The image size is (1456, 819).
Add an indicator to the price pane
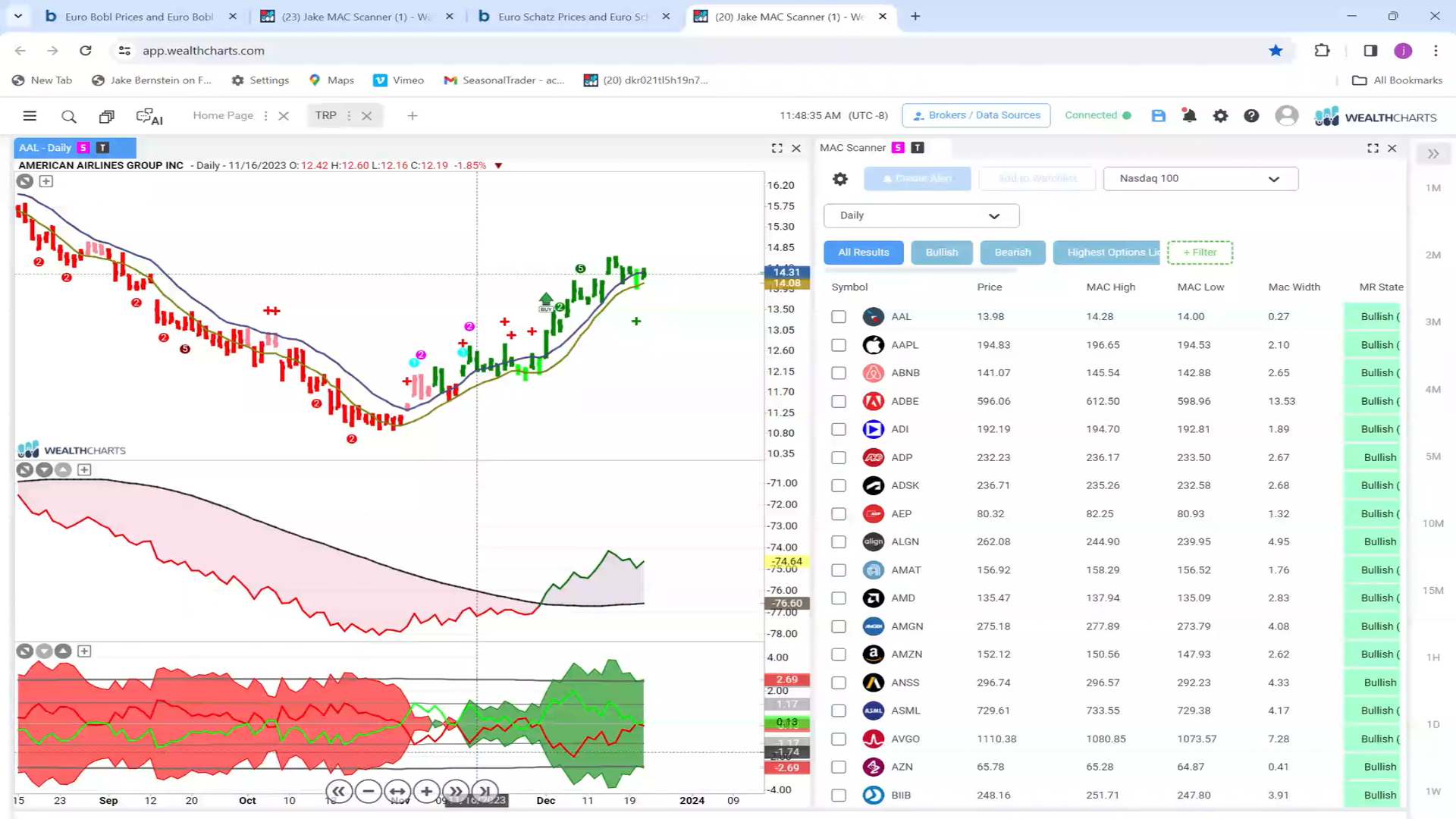coord(46,181)
